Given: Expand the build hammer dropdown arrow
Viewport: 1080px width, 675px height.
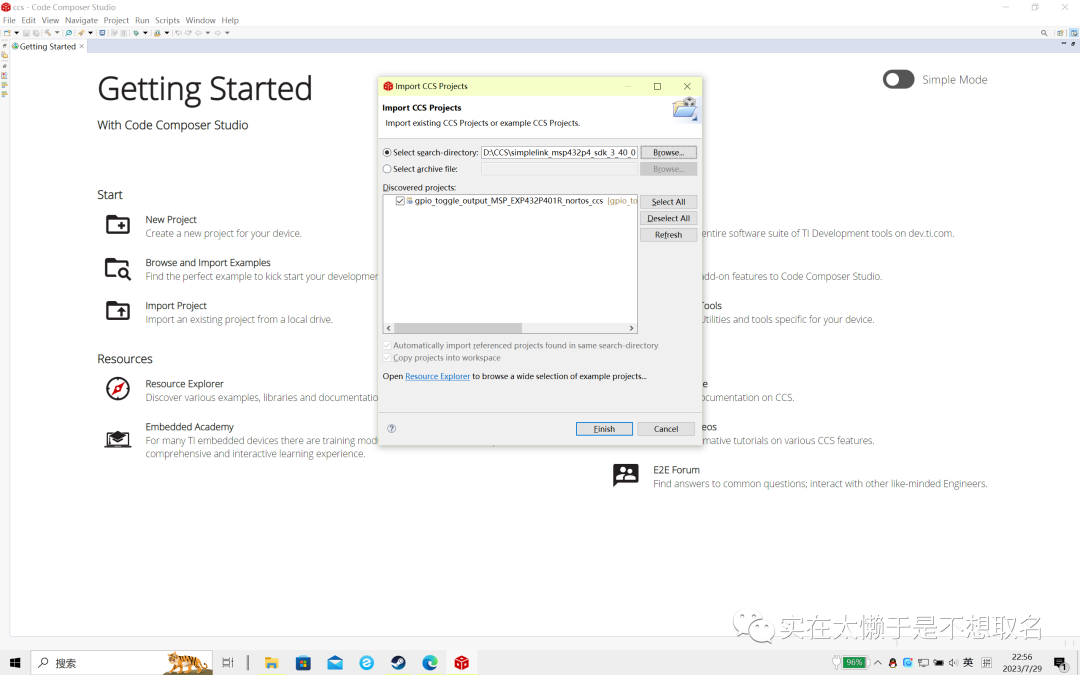Looking at the screenshot, I should point(58,33).
